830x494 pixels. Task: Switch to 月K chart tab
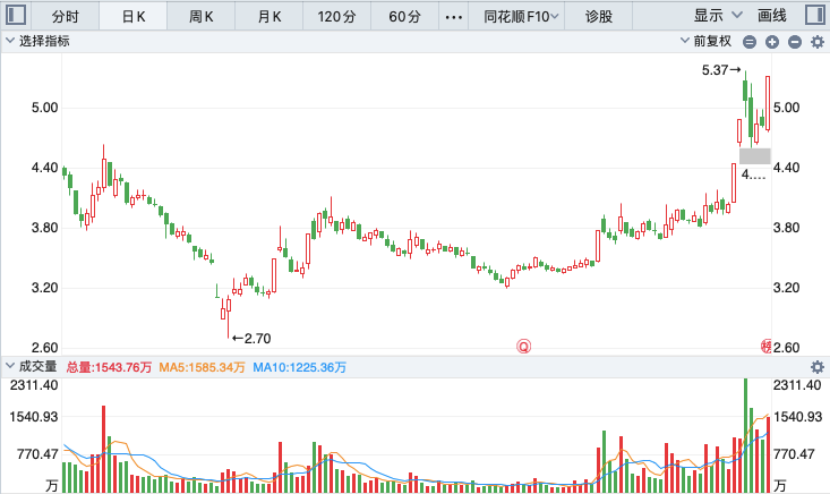pos(269,16)
